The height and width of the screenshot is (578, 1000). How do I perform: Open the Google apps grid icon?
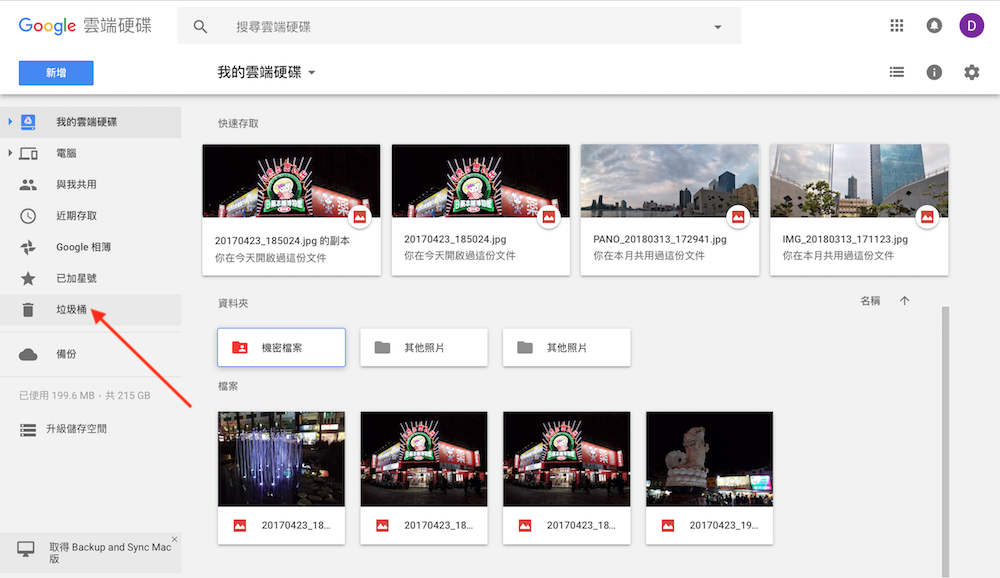coord(896,26)
